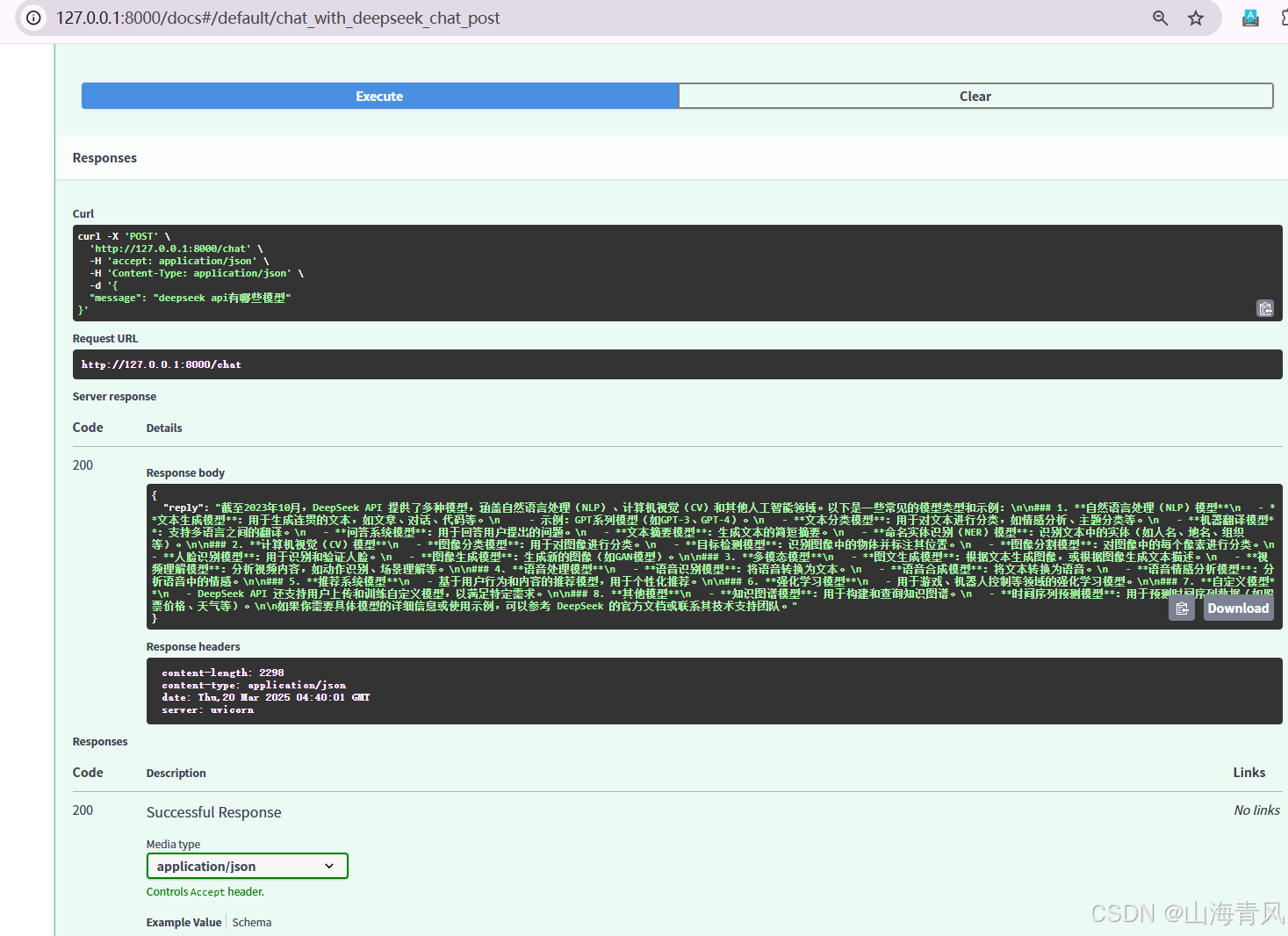Screen dimensions: 1288x936
Task: Click the 'Media type' label
Action: coord(173,844)
